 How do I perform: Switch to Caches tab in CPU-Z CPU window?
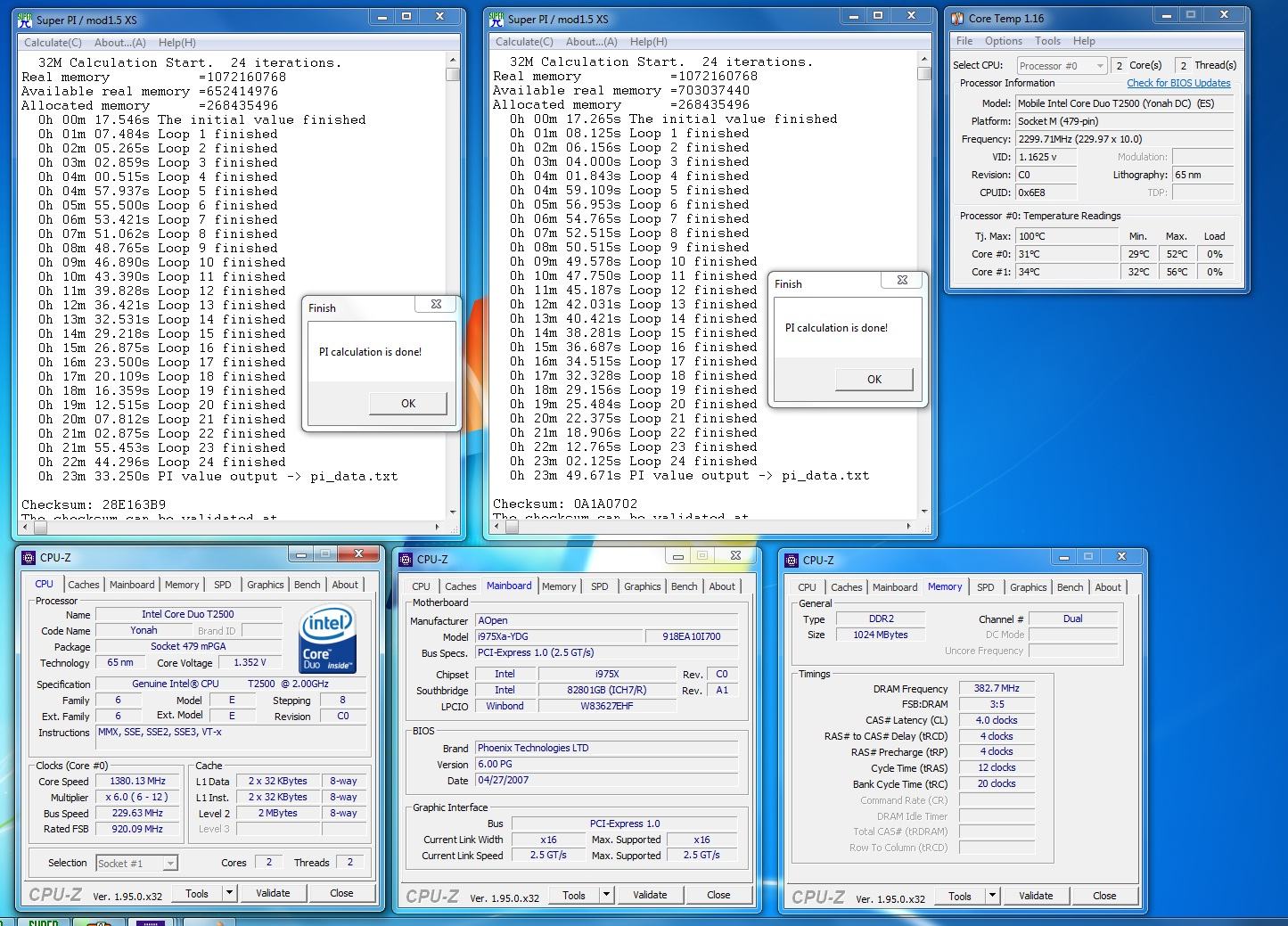click(x=84, y=585)
